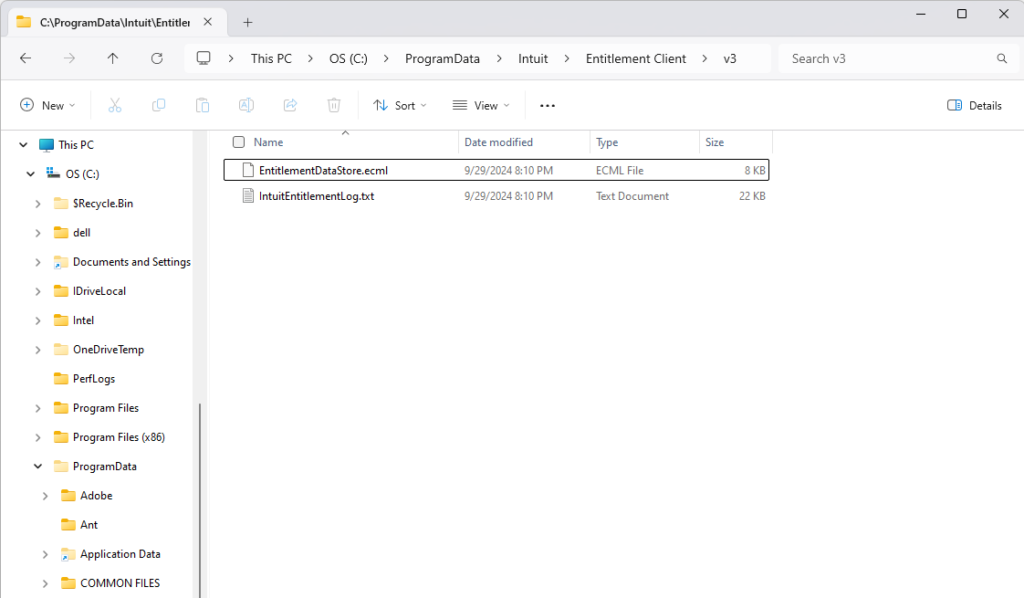Screen dimensions: 1024x598
Task: Open the See more ellipsis menu
Action: pyautogui.click(x=547, y=105)
